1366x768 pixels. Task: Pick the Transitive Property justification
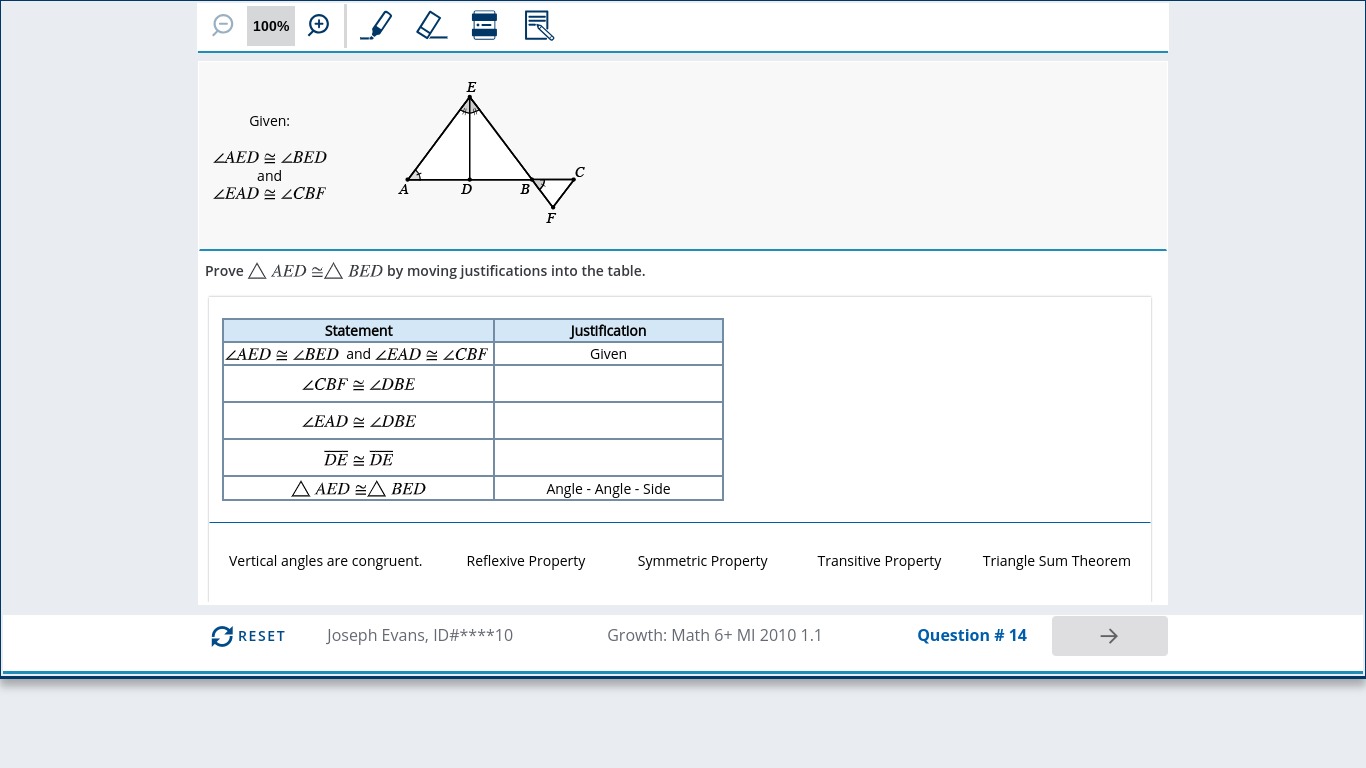coord(879,561)
